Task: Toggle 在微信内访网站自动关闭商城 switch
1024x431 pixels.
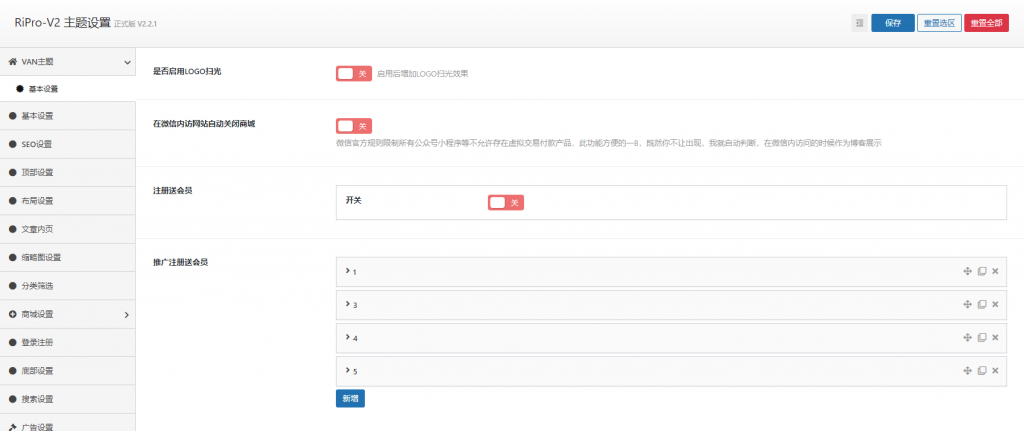Action: point(353,126)
